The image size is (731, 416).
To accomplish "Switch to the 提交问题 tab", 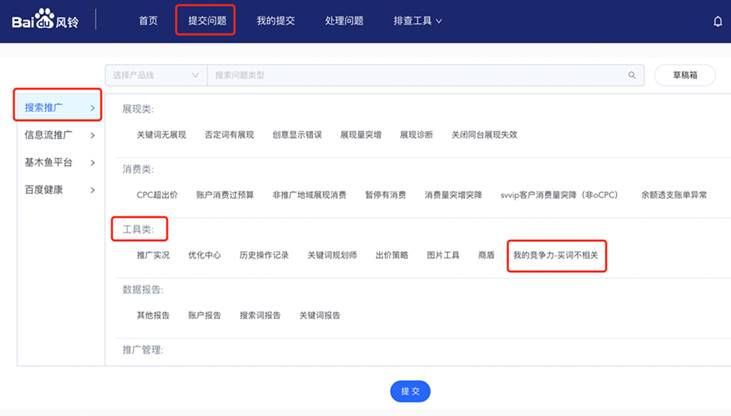I will [205, 21].
